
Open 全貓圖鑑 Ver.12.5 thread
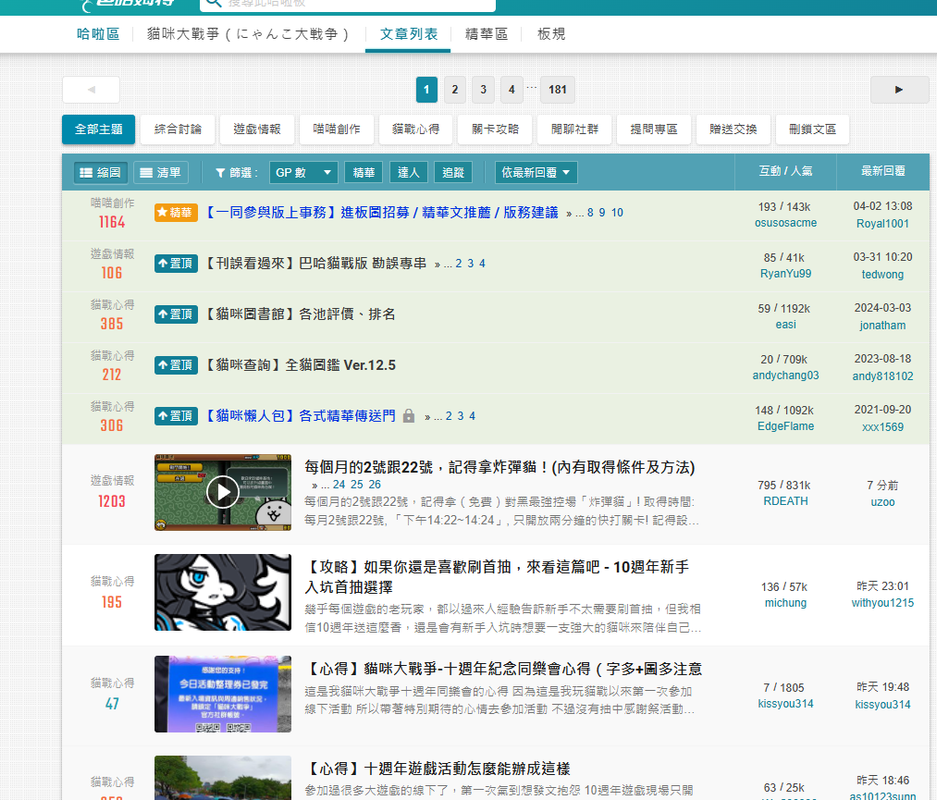[300, 365]
